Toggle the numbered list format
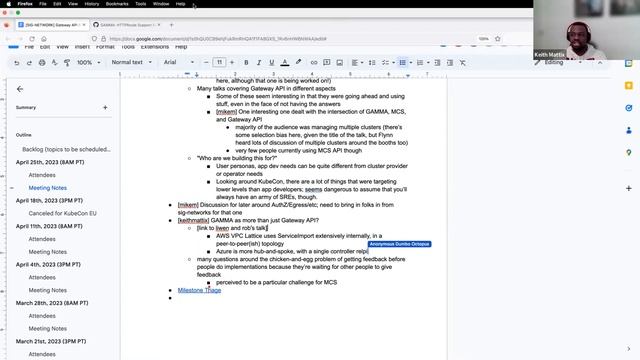 tap(420, 62)
